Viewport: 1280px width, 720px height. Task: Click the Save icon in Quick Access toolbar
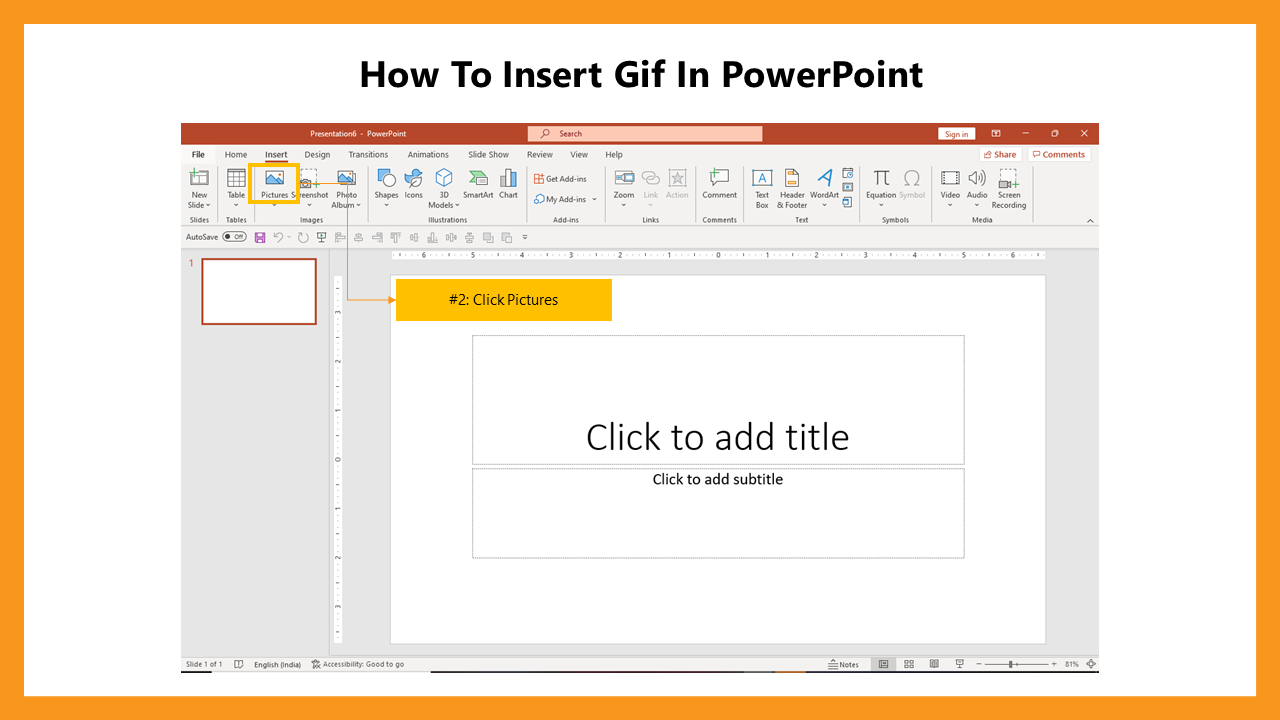point(260,237)
